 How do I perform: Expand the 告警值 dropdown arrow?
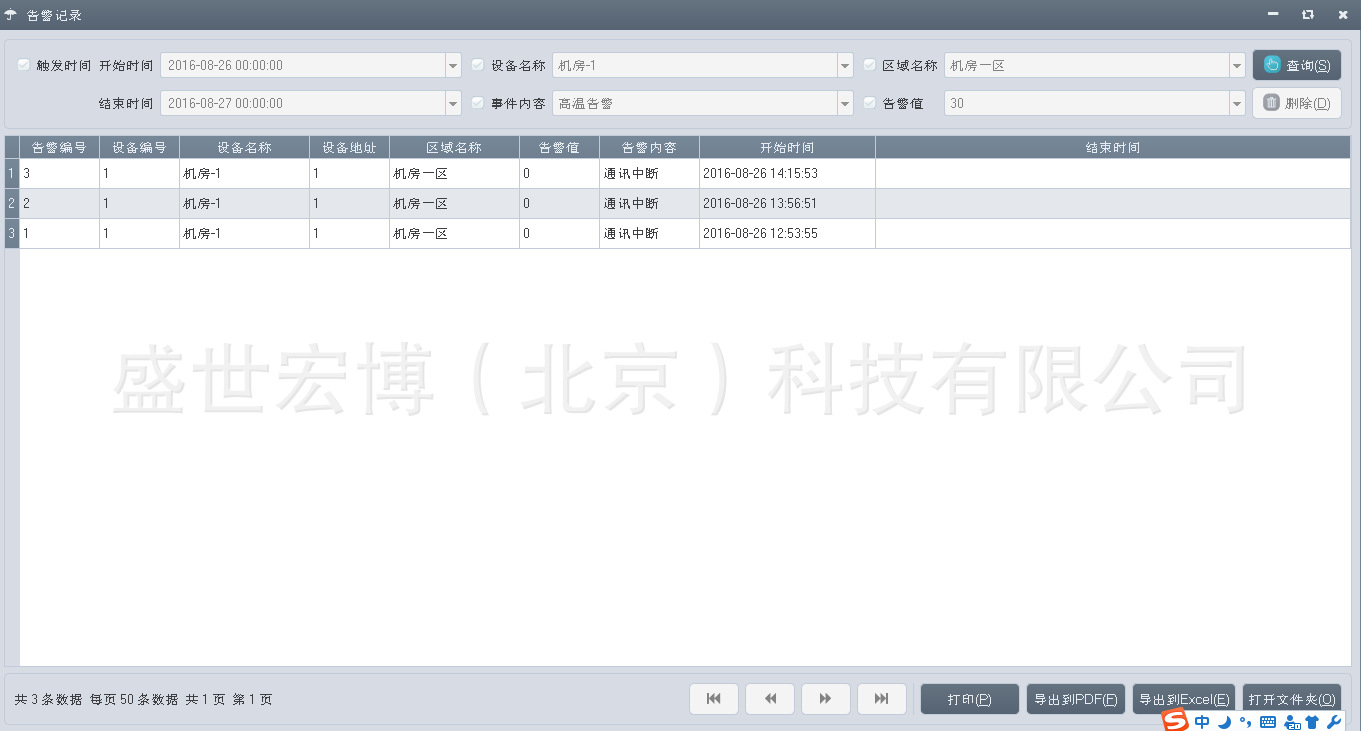click(x=1237, y=103)
